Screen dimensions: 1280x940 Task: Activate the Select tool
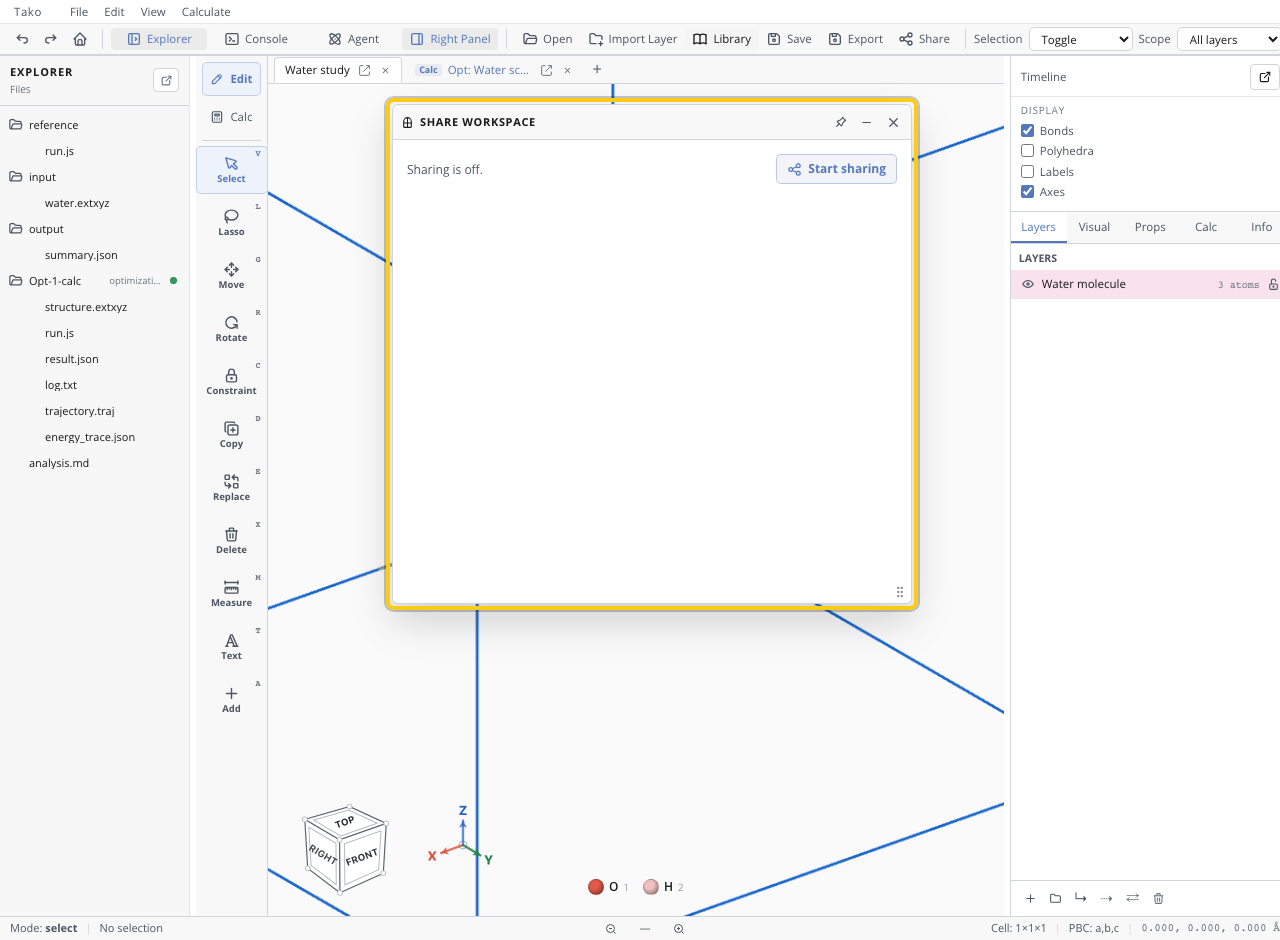[231, 169]
